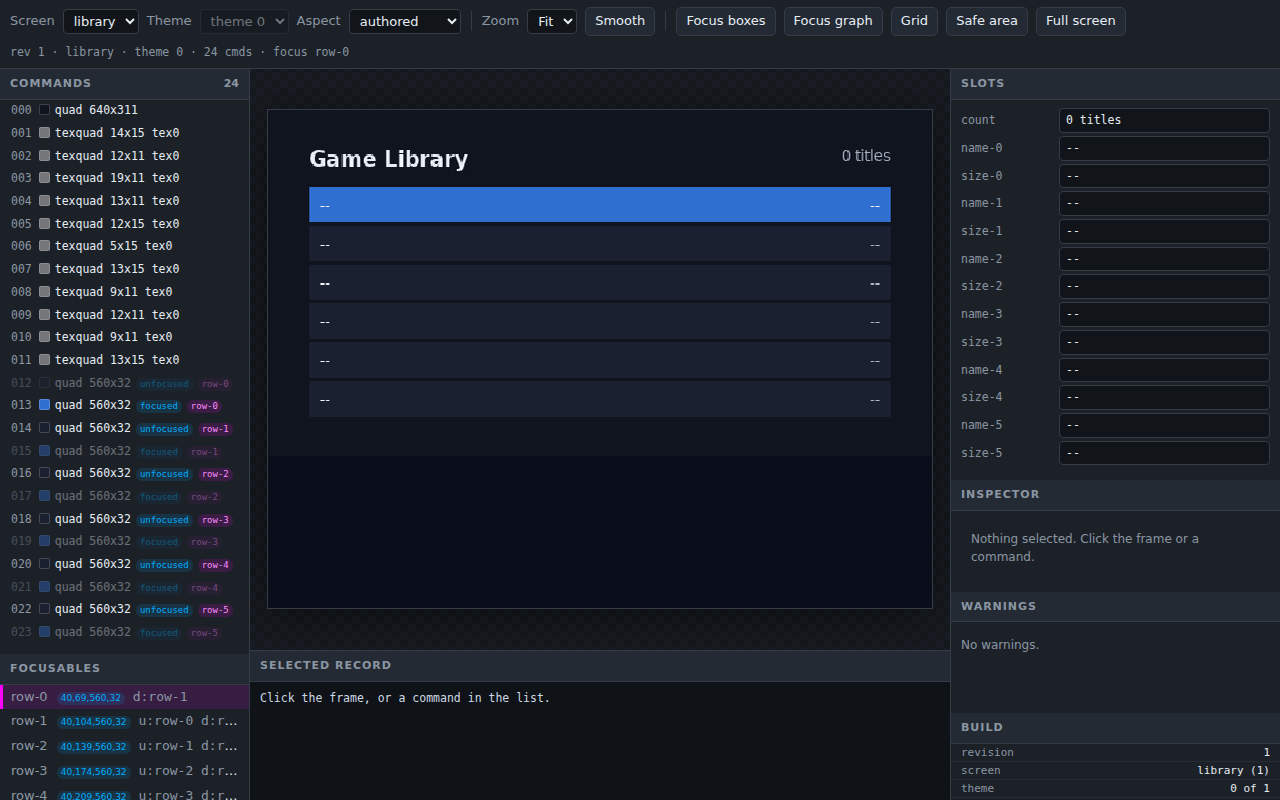This screenshot has height=800, width=1280.
Task: Click color swatch of command 000
Action: point(44,110)
